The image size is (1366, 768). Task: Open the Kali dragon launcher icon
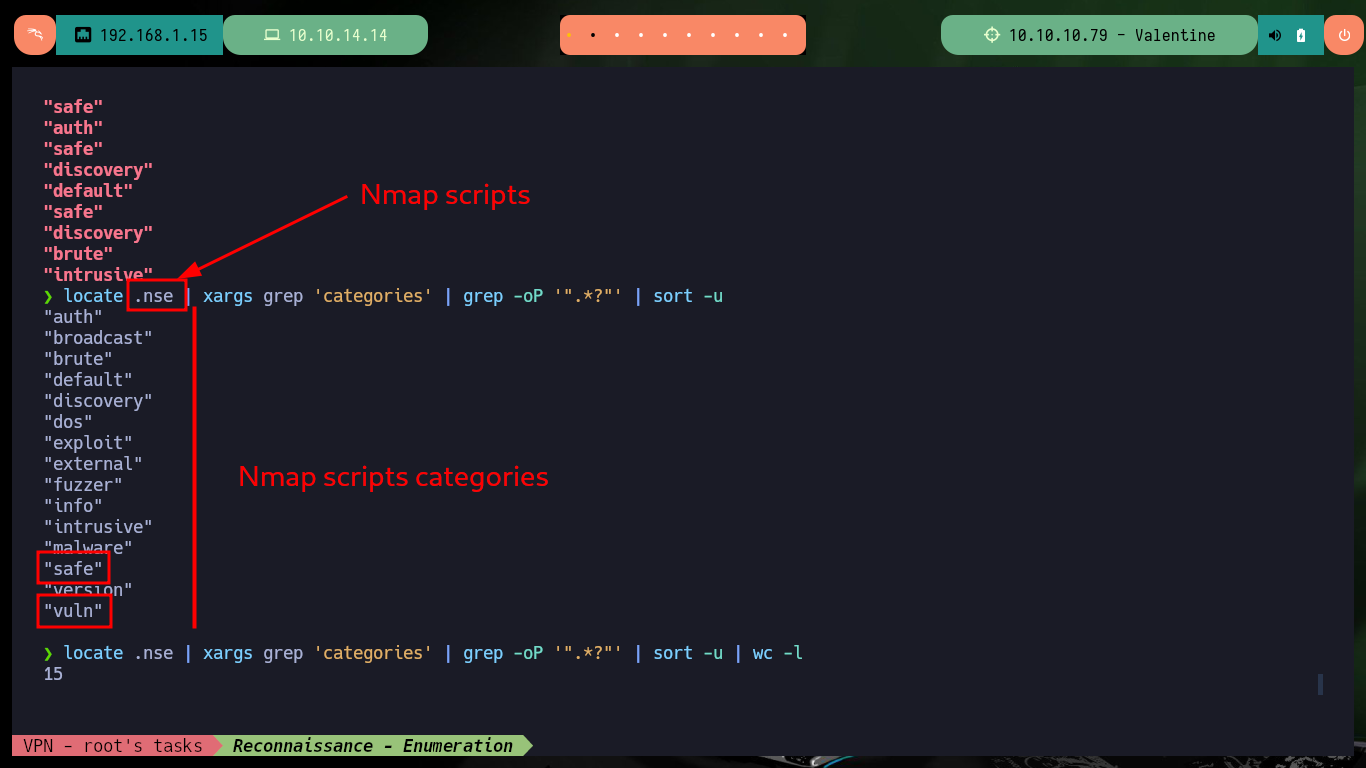pos(34,35)
